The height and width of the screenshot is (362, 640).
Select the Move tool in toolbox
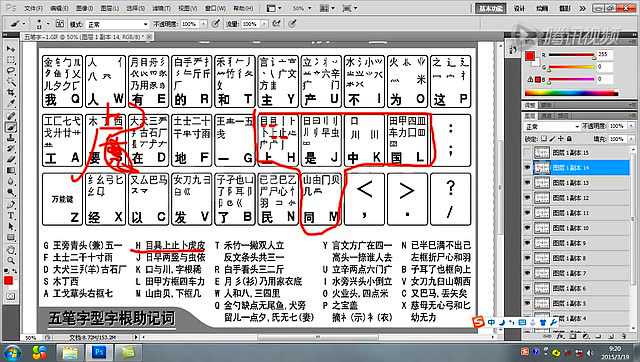click(x=11, y=49)
